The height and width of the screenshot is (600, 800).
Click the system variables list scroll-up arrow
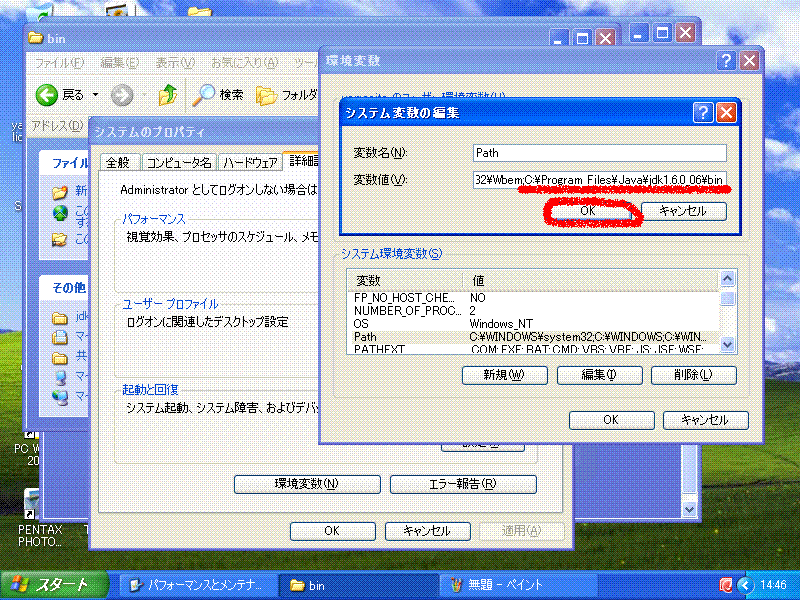pos(728,279)
